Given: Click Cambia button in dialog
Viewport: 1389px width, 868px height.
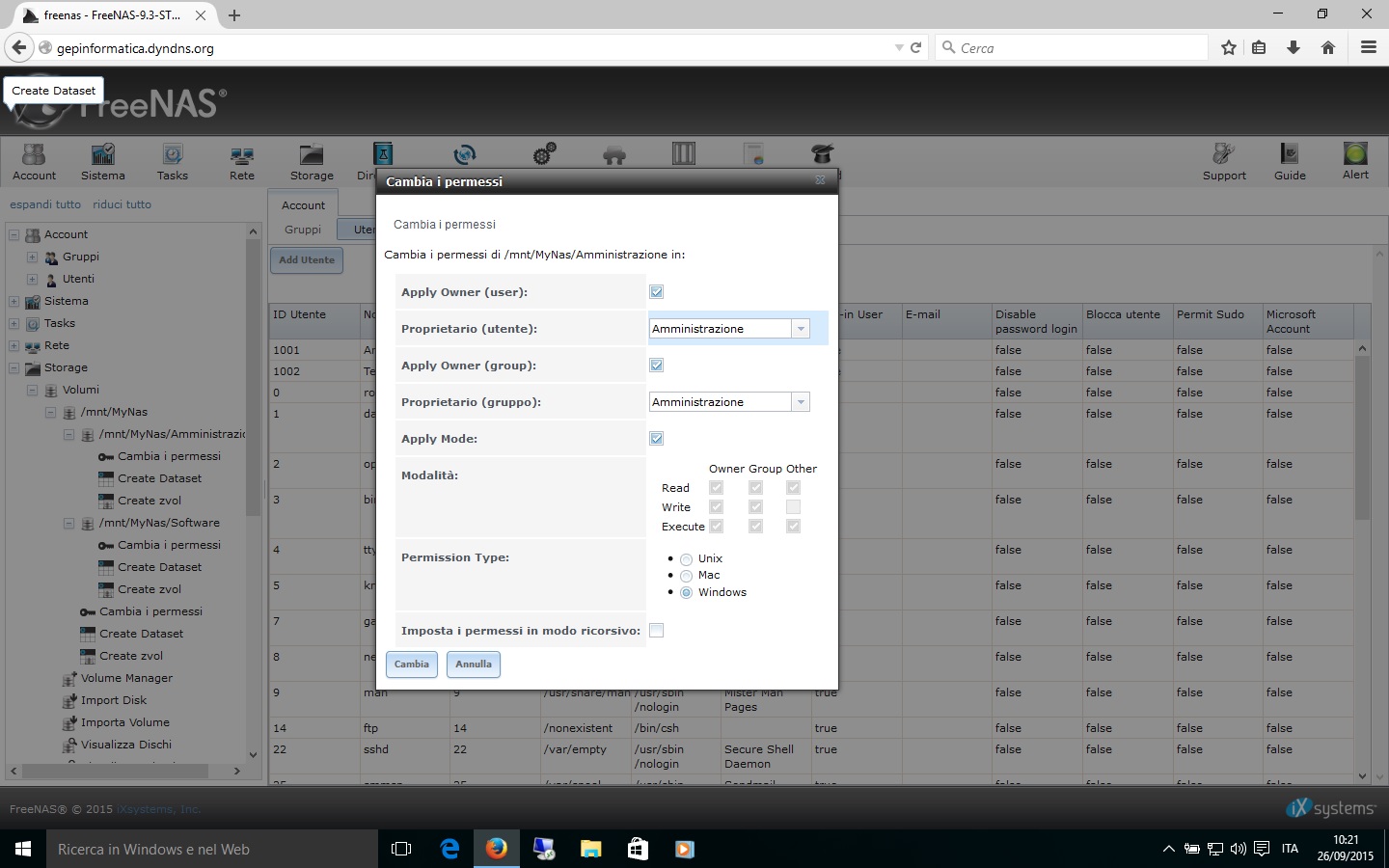Looking at the screenshot, I should pos(412,665).
